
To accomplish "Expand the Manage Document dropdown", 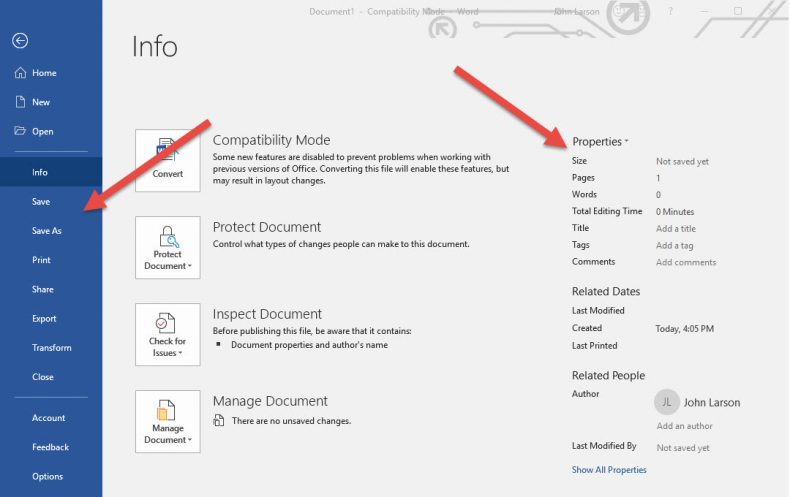I will 167,421.
